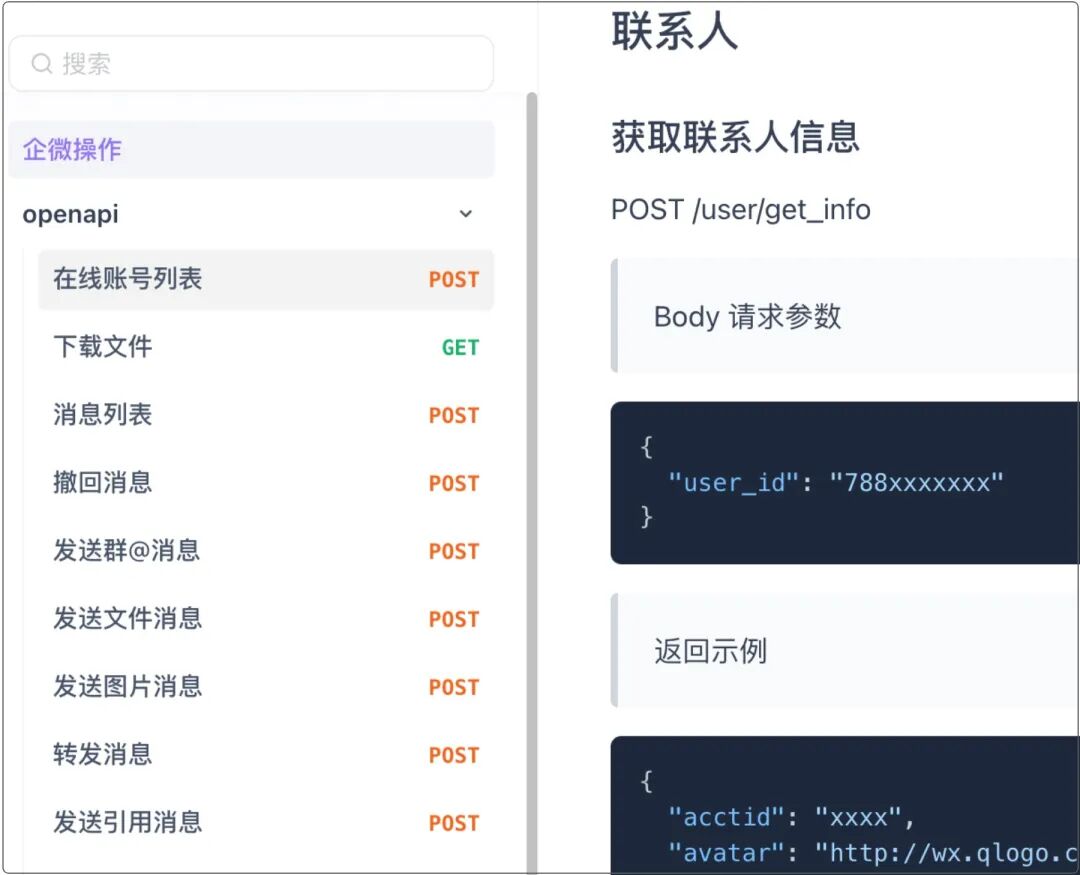The image size is (1080, 875).
Task: Open 发送图片消息 API entry
Action: point(266,686)
